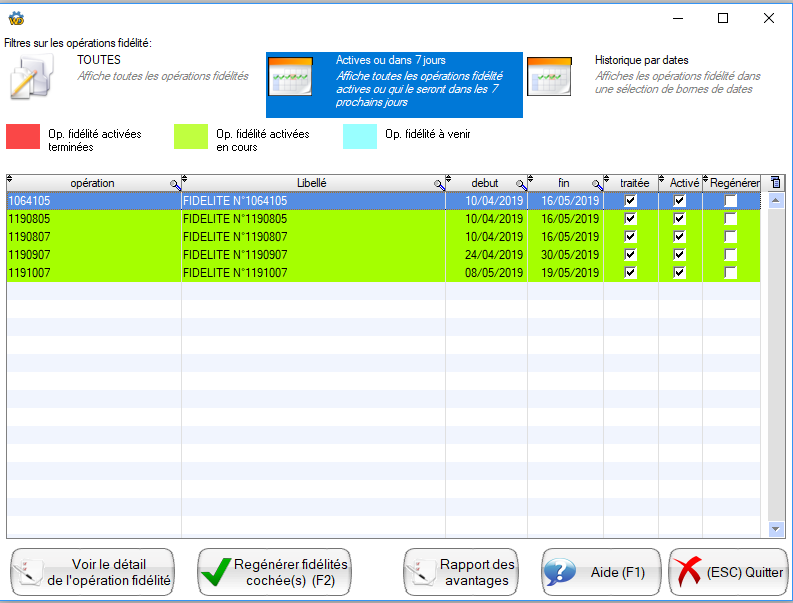The height and width of the screenshot is (603, 793).
Task: Click the sort arrows on the Regénérer column header
Action: click(x=705, y=181)
